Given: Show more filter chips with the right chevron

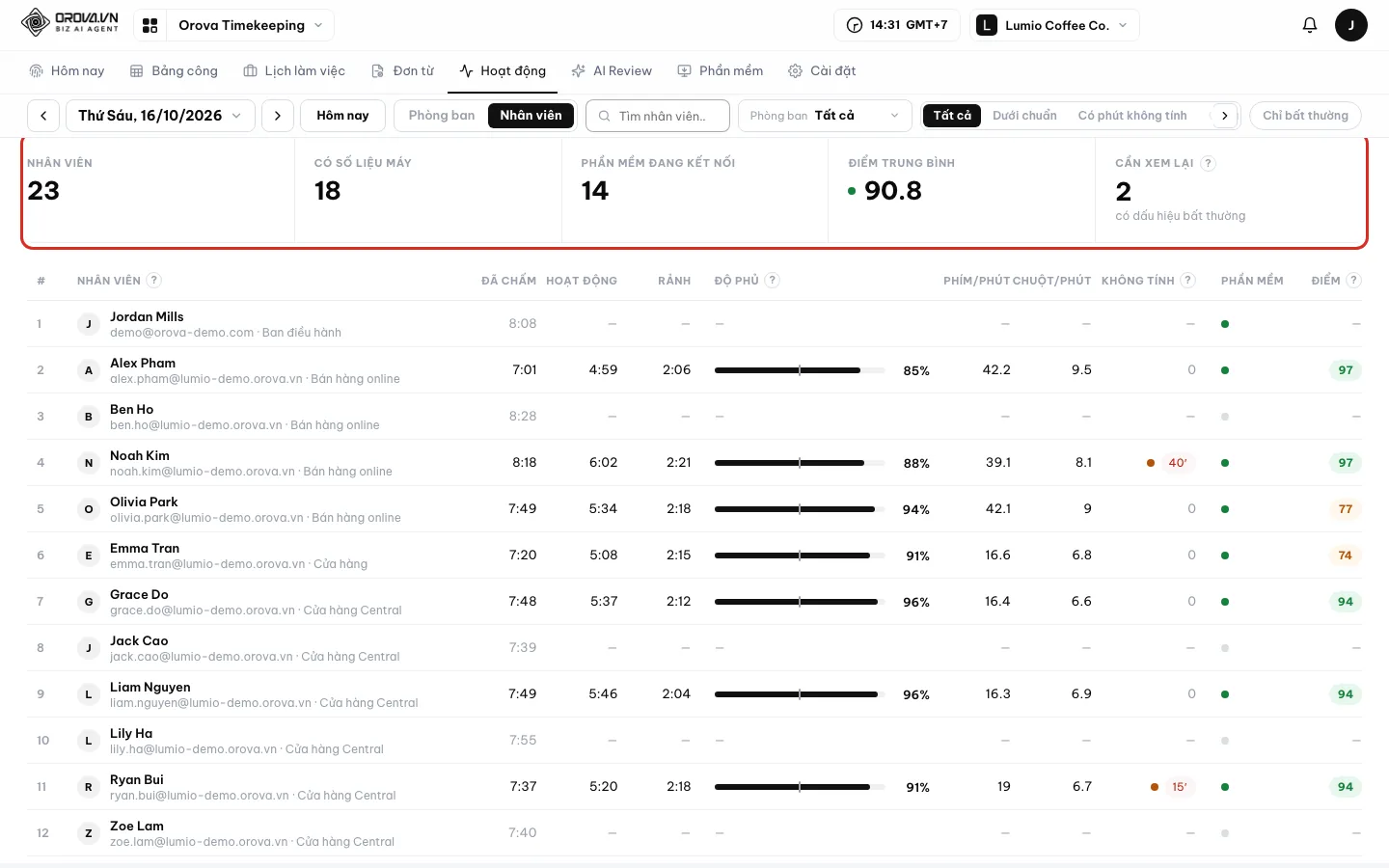Looking at the screenshot, I should (1225, 116).
